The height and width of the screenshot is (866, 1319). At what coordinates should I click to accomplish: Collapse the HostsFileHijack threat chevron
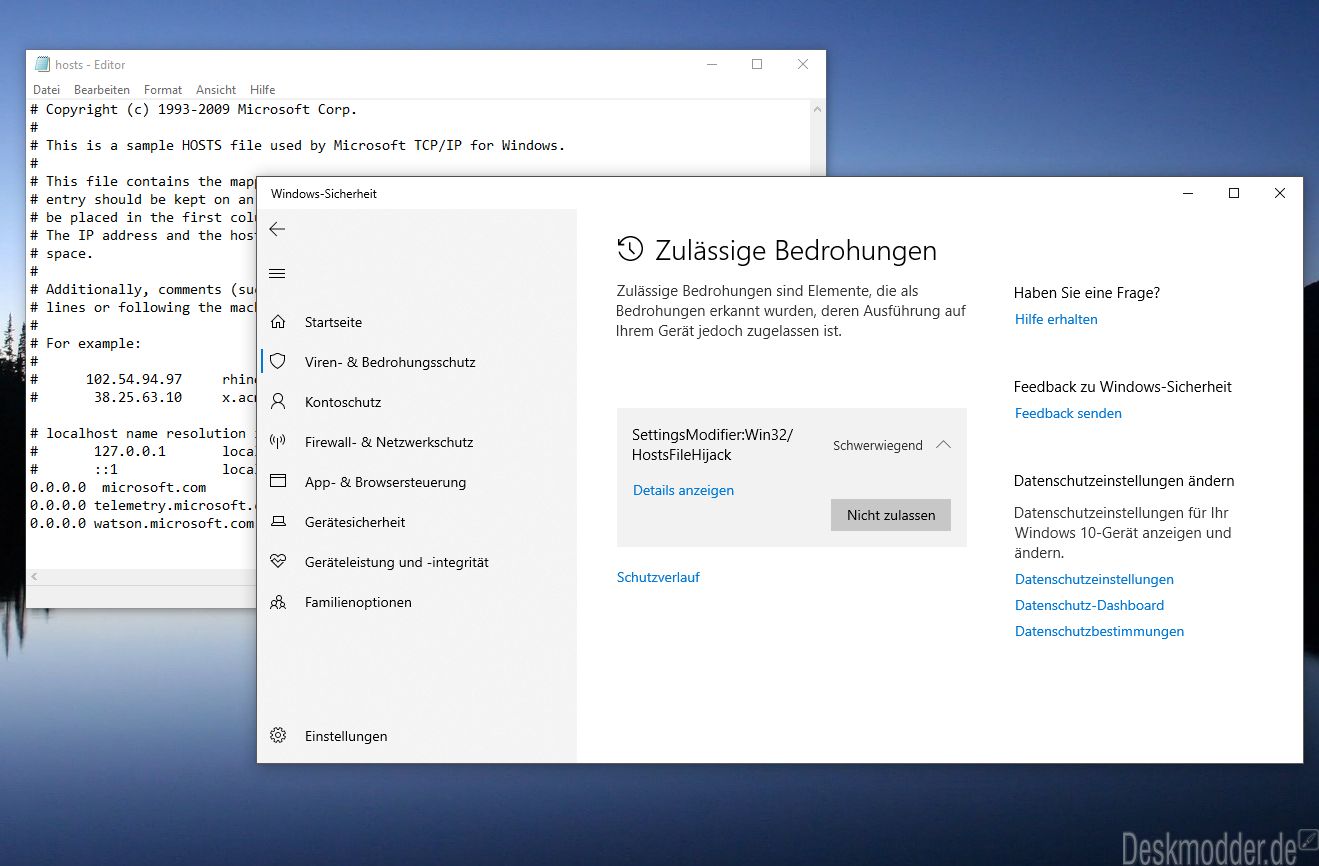click(x=943, y=445)
